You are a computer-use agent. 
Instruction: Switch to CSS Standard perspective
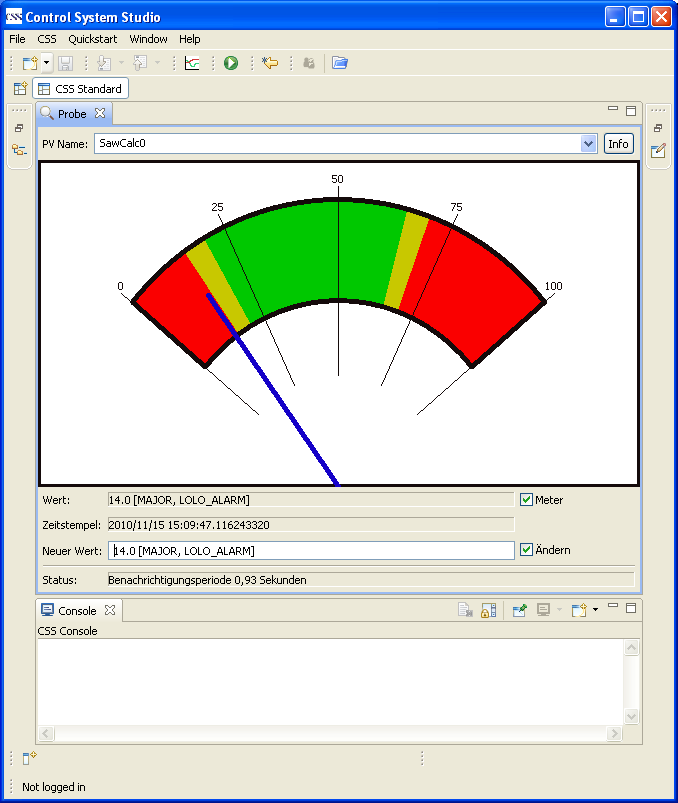[80, 89]
